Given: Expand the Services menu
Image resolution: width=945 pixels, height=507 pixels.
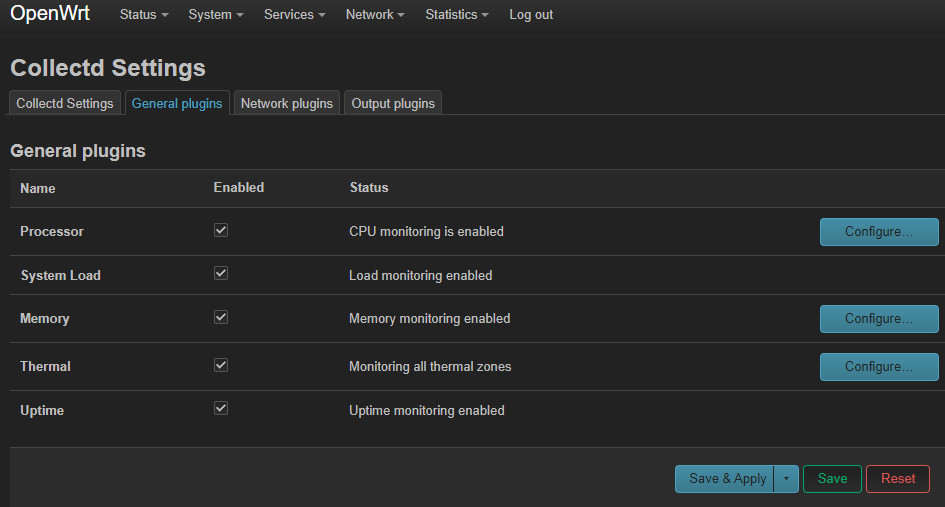Looking at the screenshot, I should (x=295, y=15).
